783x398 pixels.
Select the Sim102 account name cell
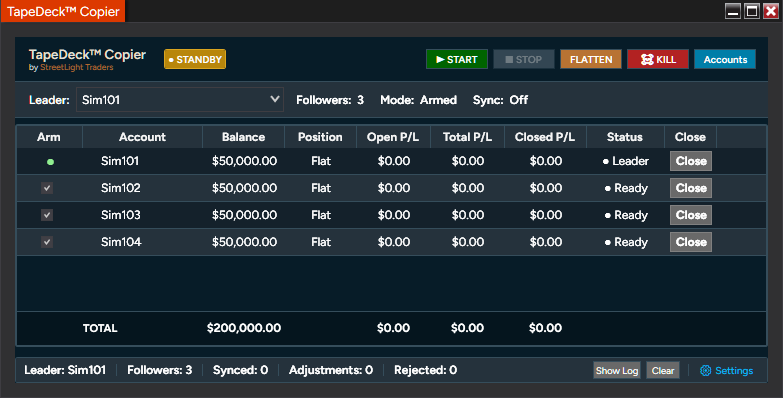tap(121, 188)
